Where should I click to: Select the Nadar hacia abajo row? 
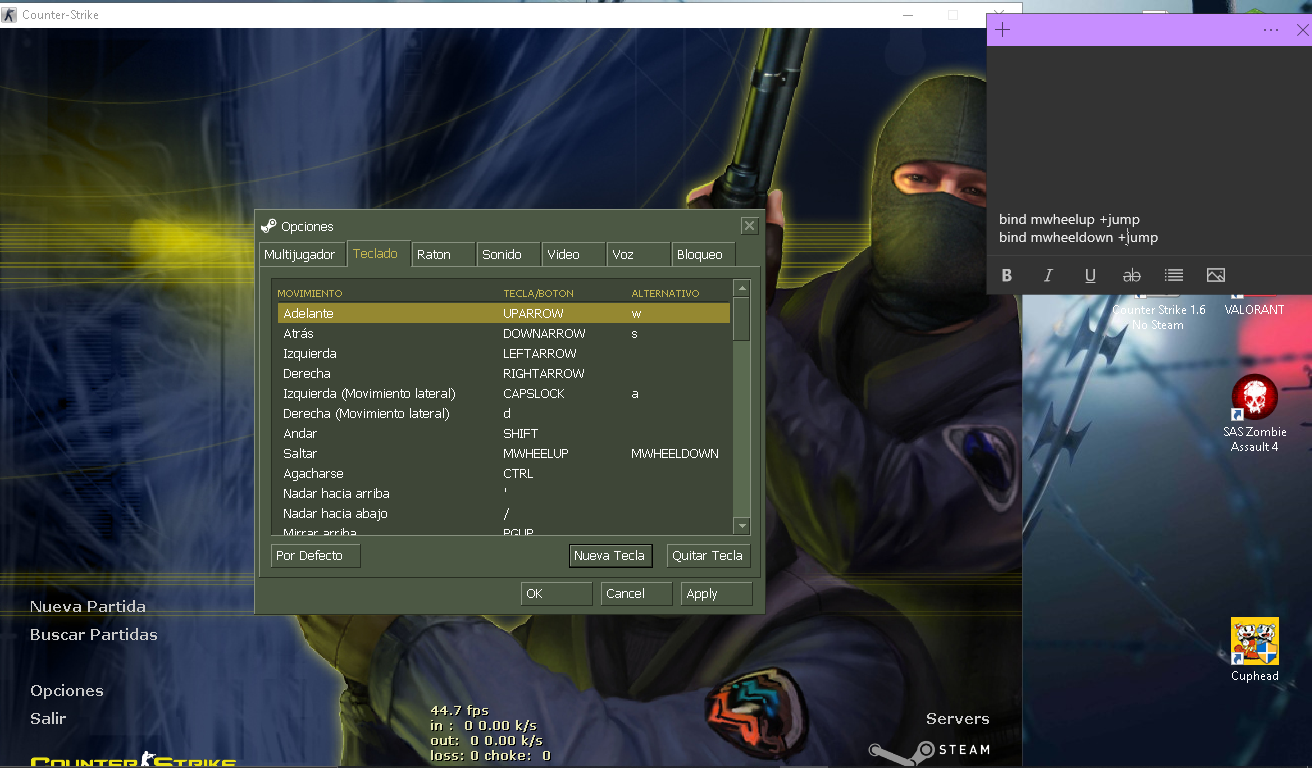[504, 513]
